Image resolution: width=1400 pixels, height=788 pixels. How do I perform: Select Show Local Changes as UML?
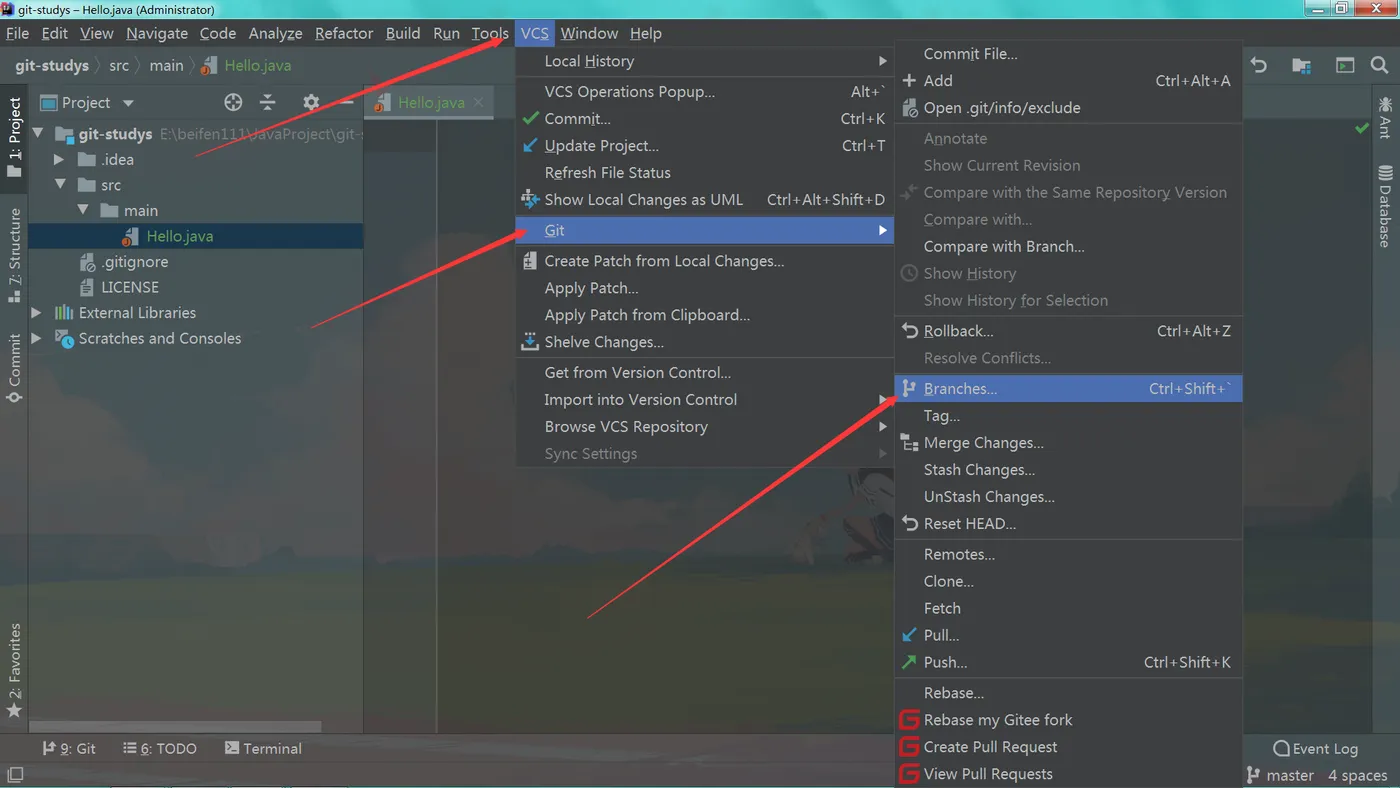point(704,199)
